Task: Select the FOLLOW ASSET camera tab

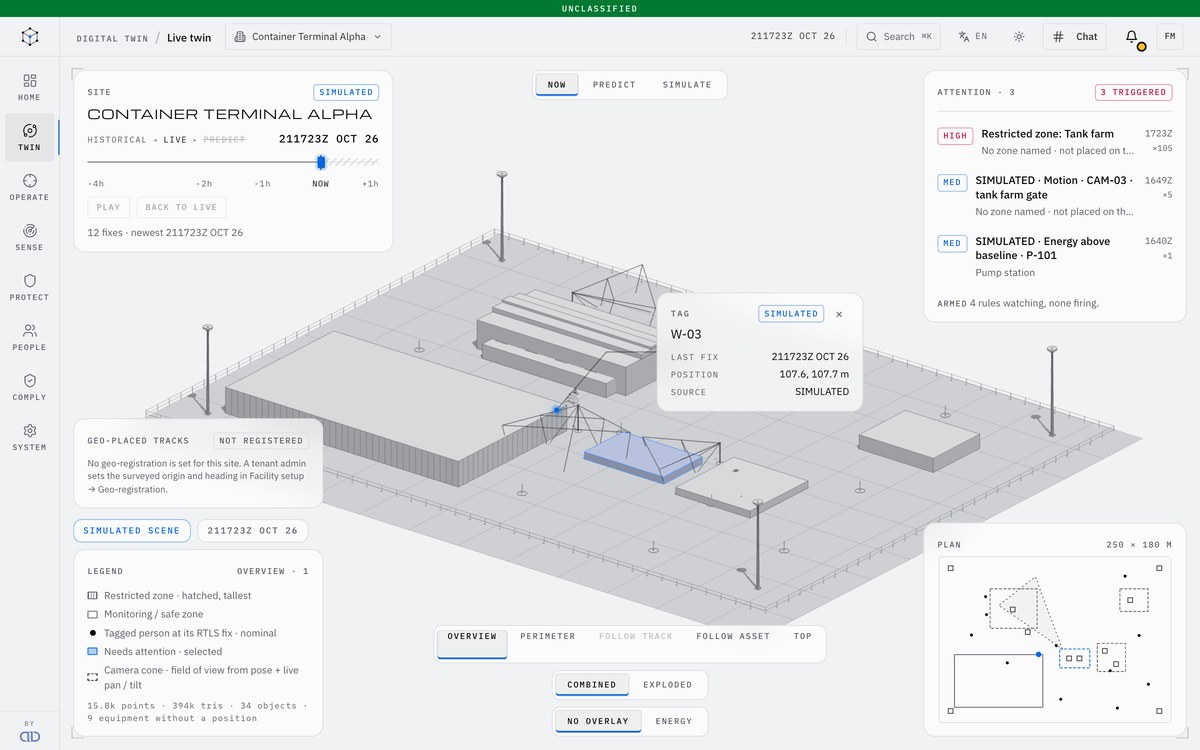Action: [734, 636]
